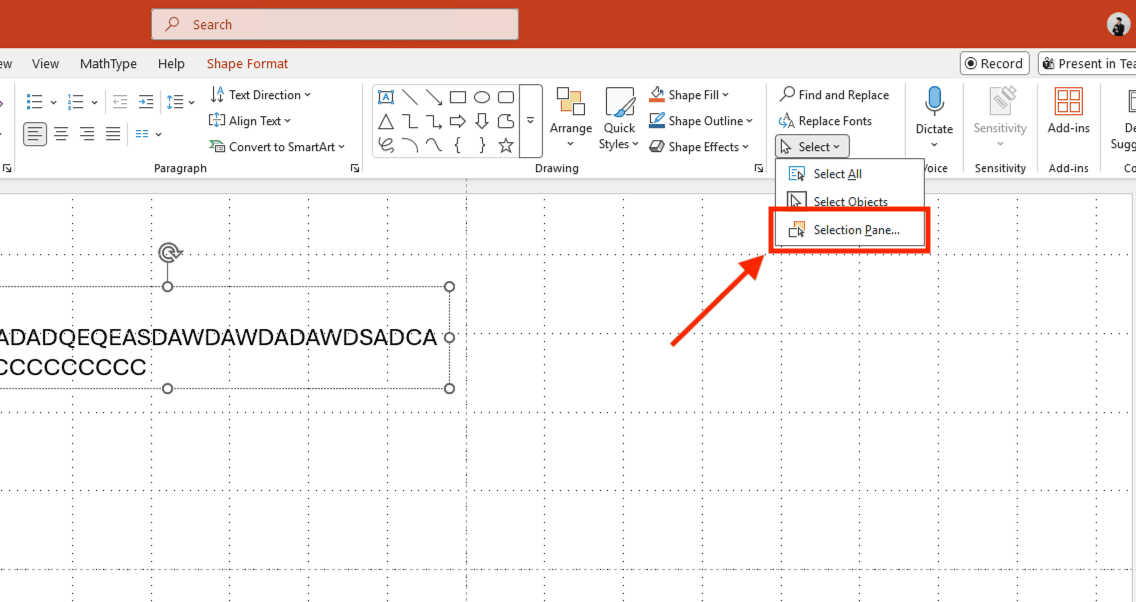Expand the shapes gallery more arrow
This screenshot has width=1136, height=602.
(x=530, y=121)
